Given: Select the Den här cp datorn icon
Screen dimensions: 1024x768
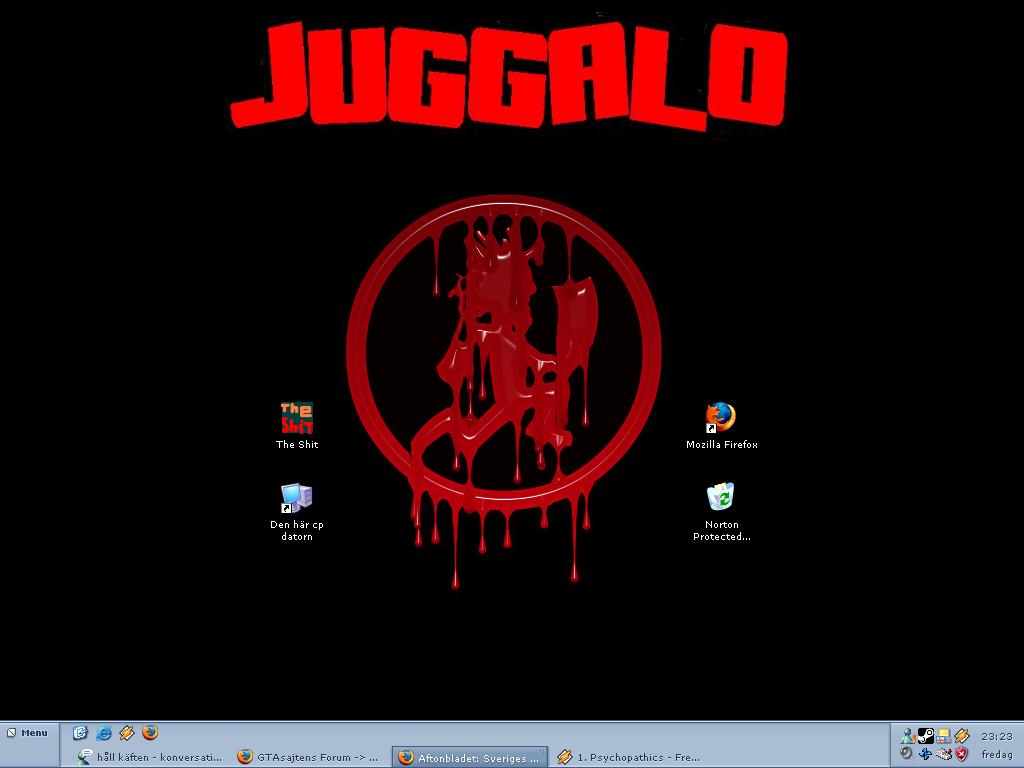Looking at the screenshot, I should pyautogui.click(x=297, y=512).
